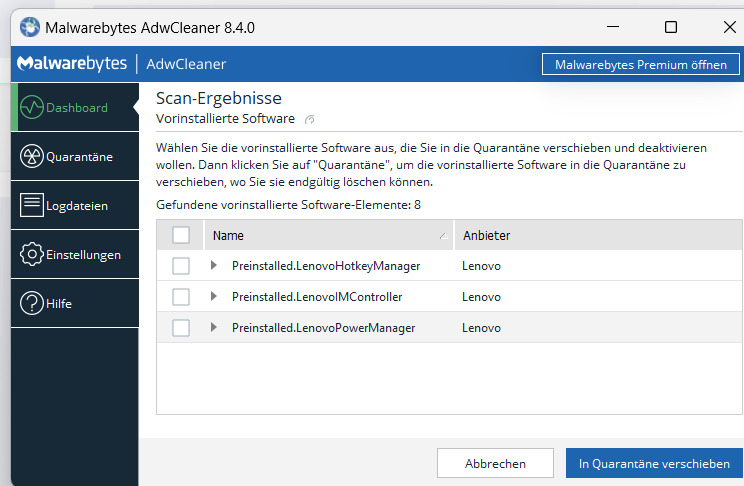This screenshot has height=486, width=744.
Task: Check the Preinstalled.LenovoHotkeyManager checkbox
Action: tap(181, 266)
